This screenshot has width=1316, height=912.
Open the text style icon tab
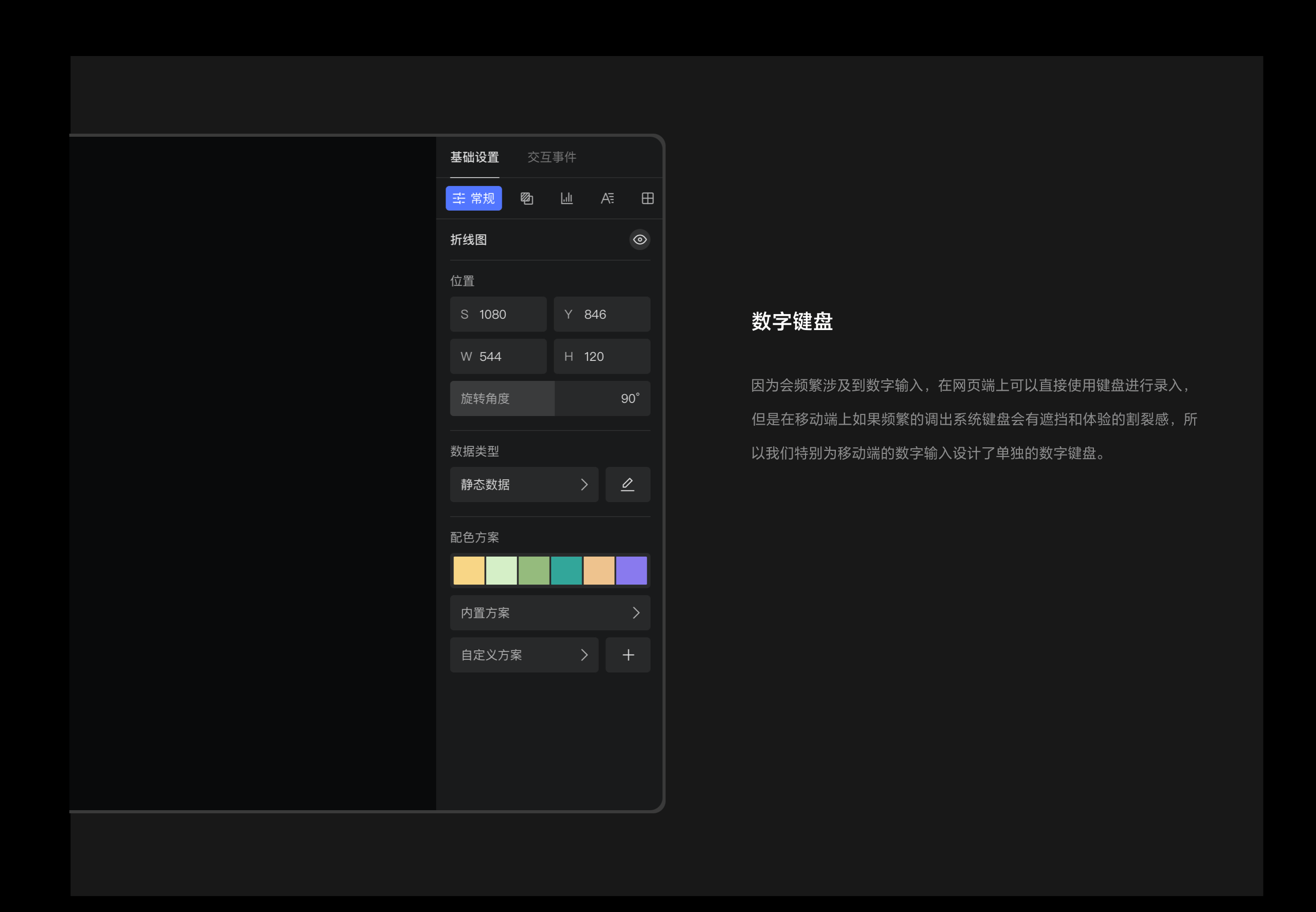607,198
